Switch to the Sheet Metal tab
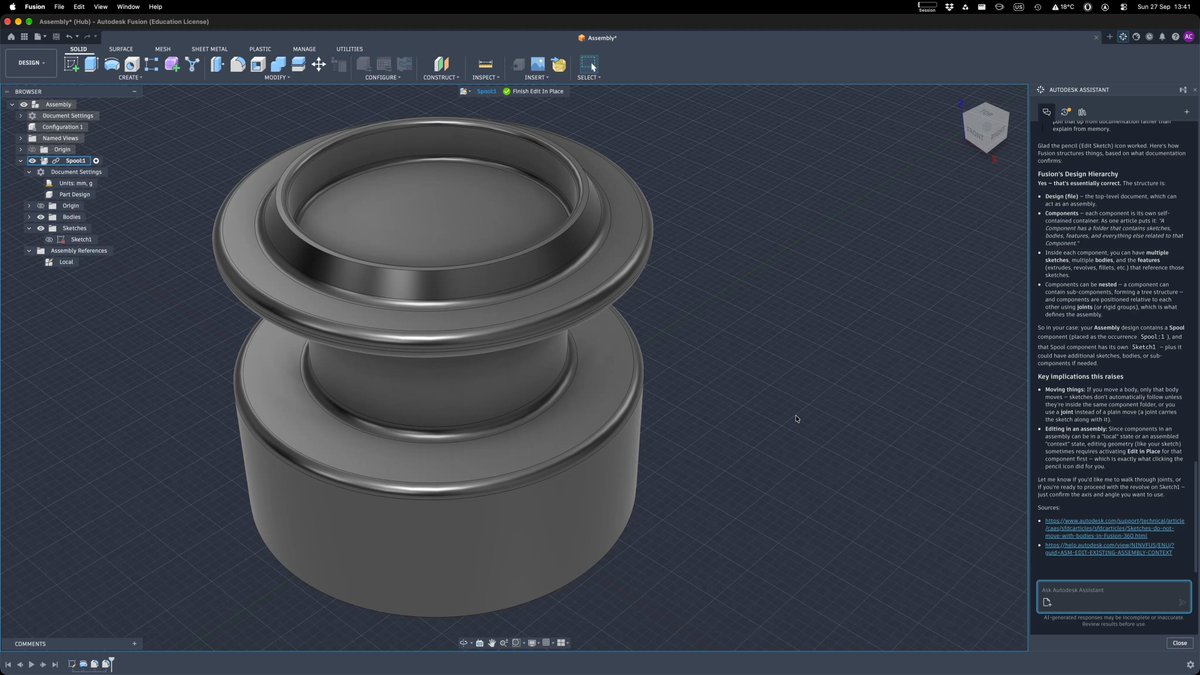1200x675 pixels. [209, 49]
